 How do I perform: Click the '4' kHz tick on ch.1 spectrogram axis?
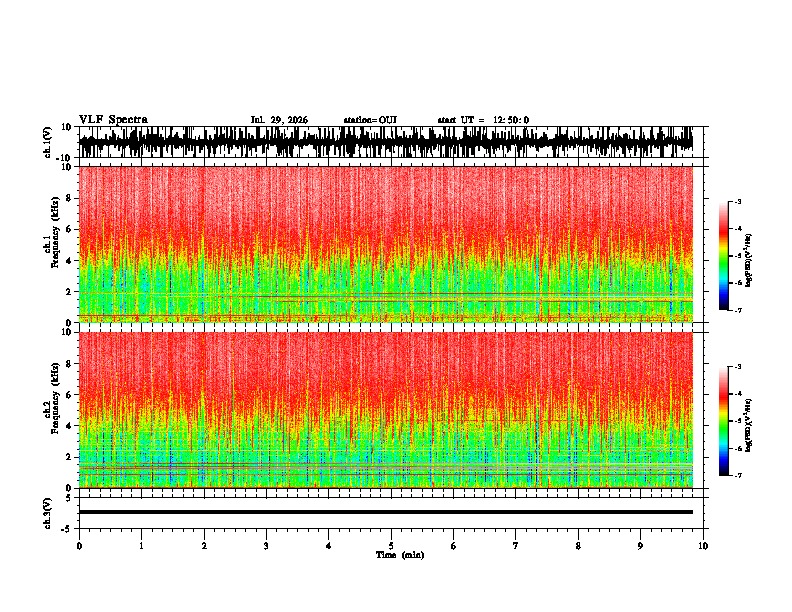(69, 261)
